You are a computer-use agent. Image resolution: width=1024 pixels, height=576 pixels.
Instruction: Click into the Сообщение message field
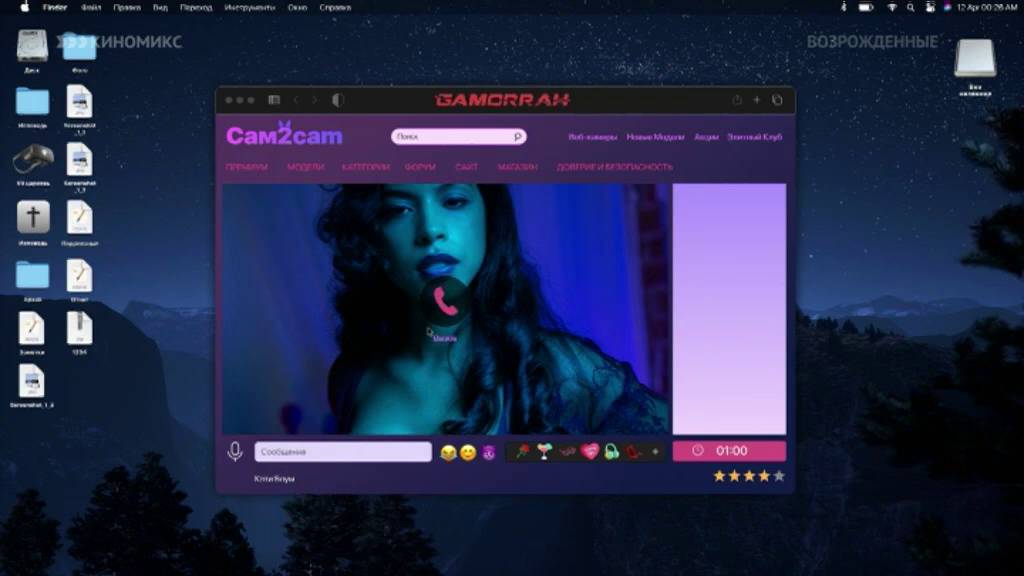(343, 452)
